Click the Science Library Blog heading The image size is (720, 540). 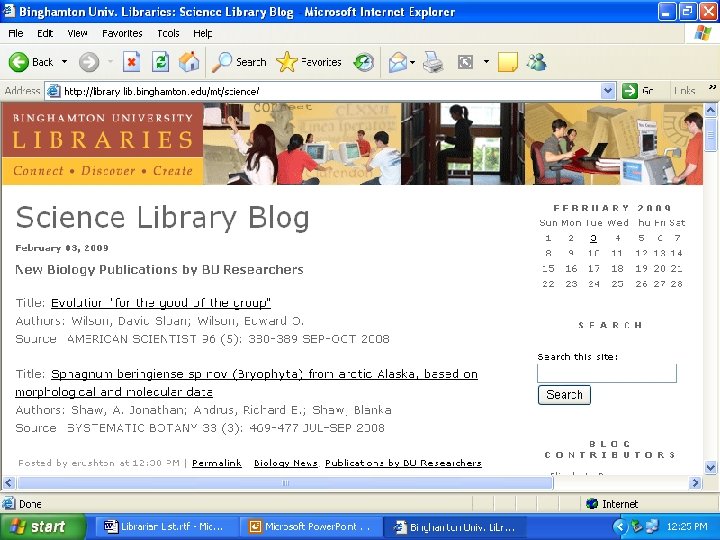162,217
